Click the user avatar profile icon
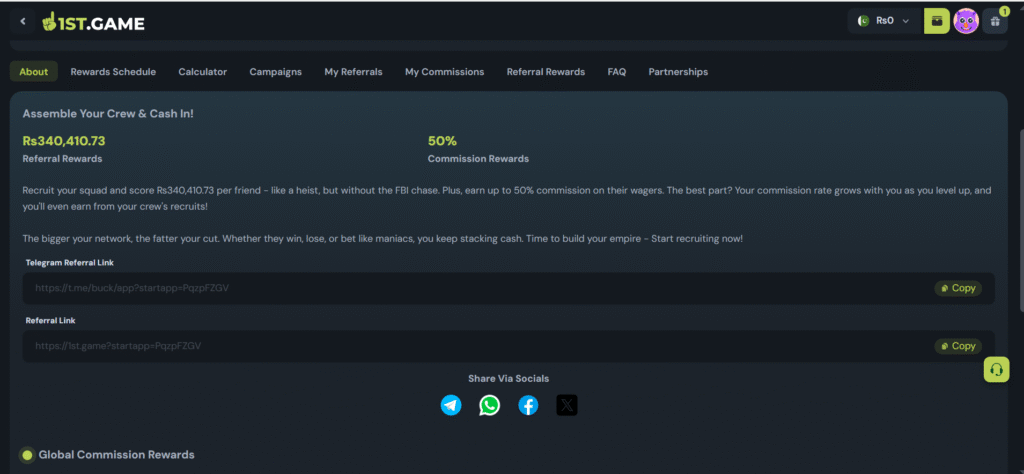 [x=965, y=21]
